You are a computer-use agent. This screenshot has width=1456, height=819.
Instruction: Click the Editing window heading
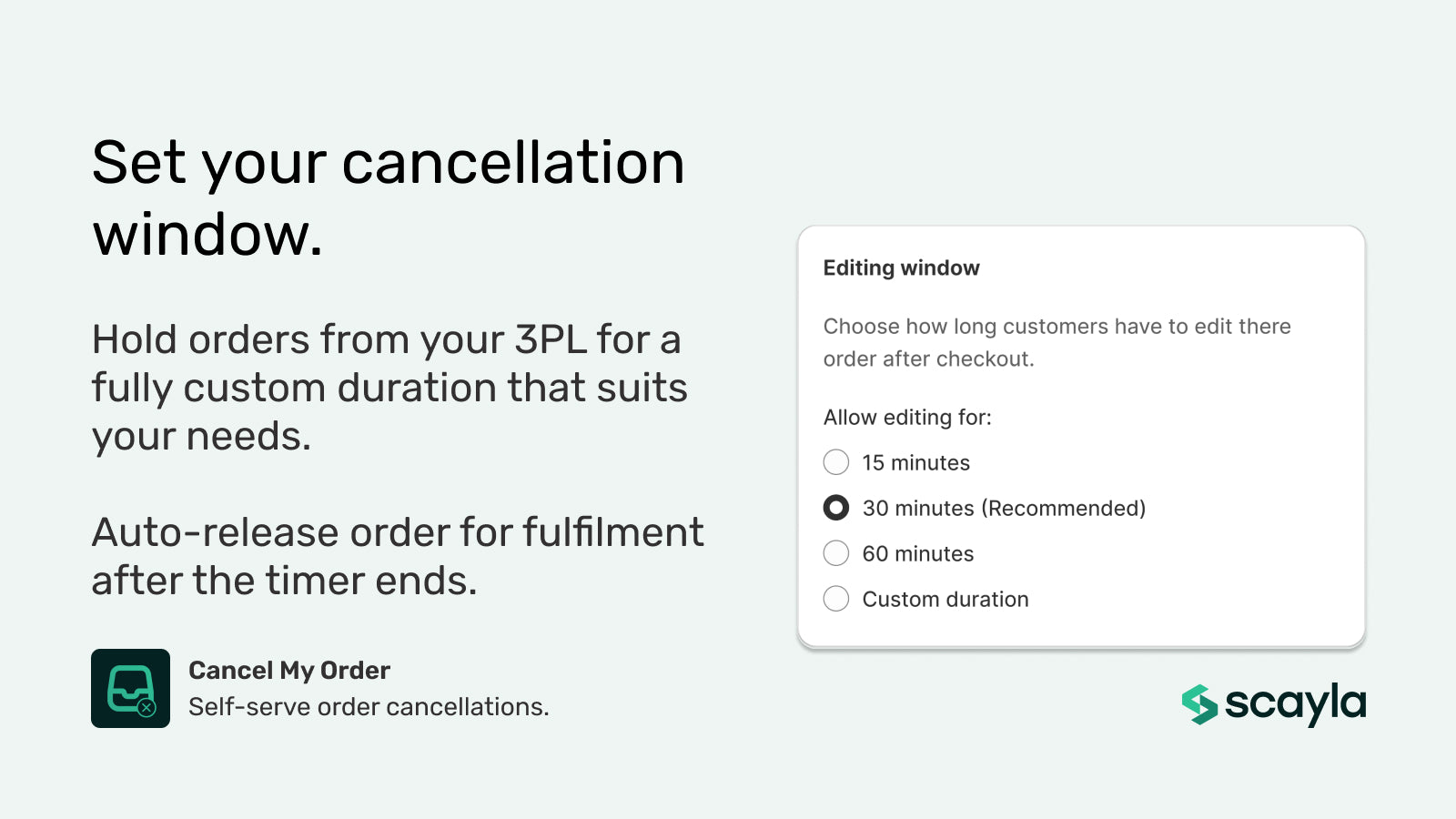click(x=902, y=268)
